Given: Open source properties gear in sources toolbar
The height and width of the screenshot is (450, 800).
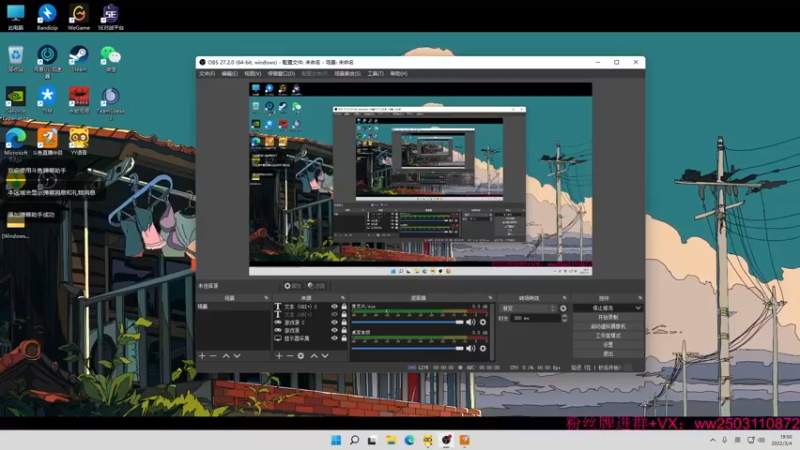Looking at the screenshot, I should click(x=301, y=356).
